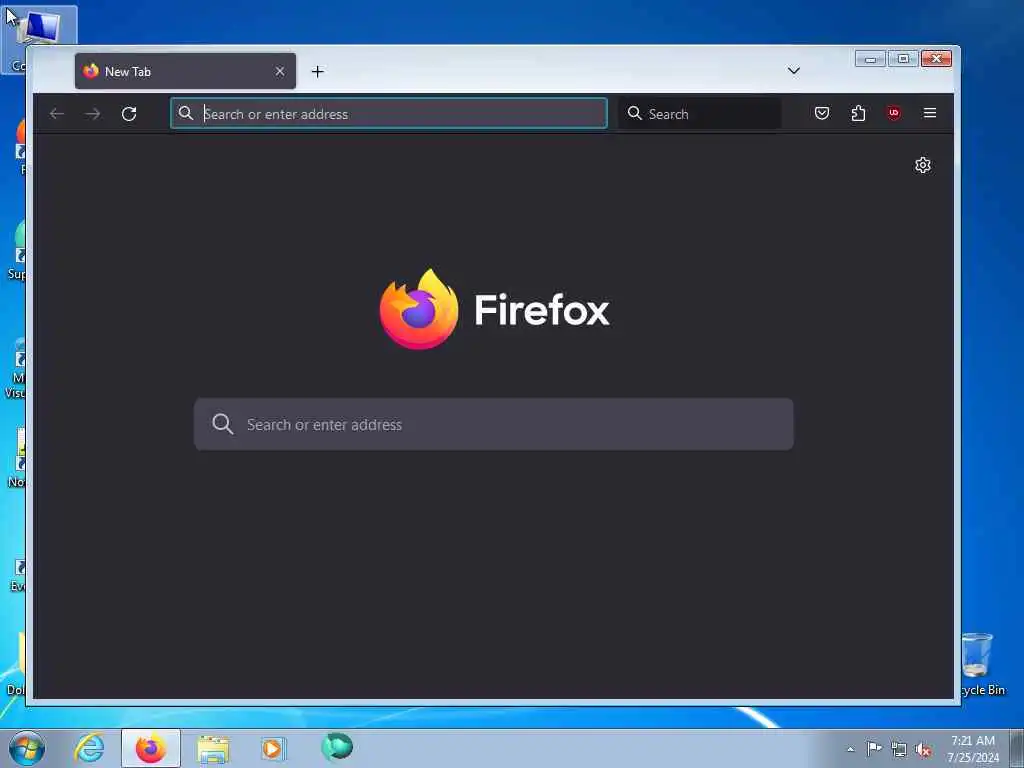The width and height of the screenshot is (1024, 768).
Task: Open the taskbar clock showing 7:21 AM
Action: (x=973, y=749)
